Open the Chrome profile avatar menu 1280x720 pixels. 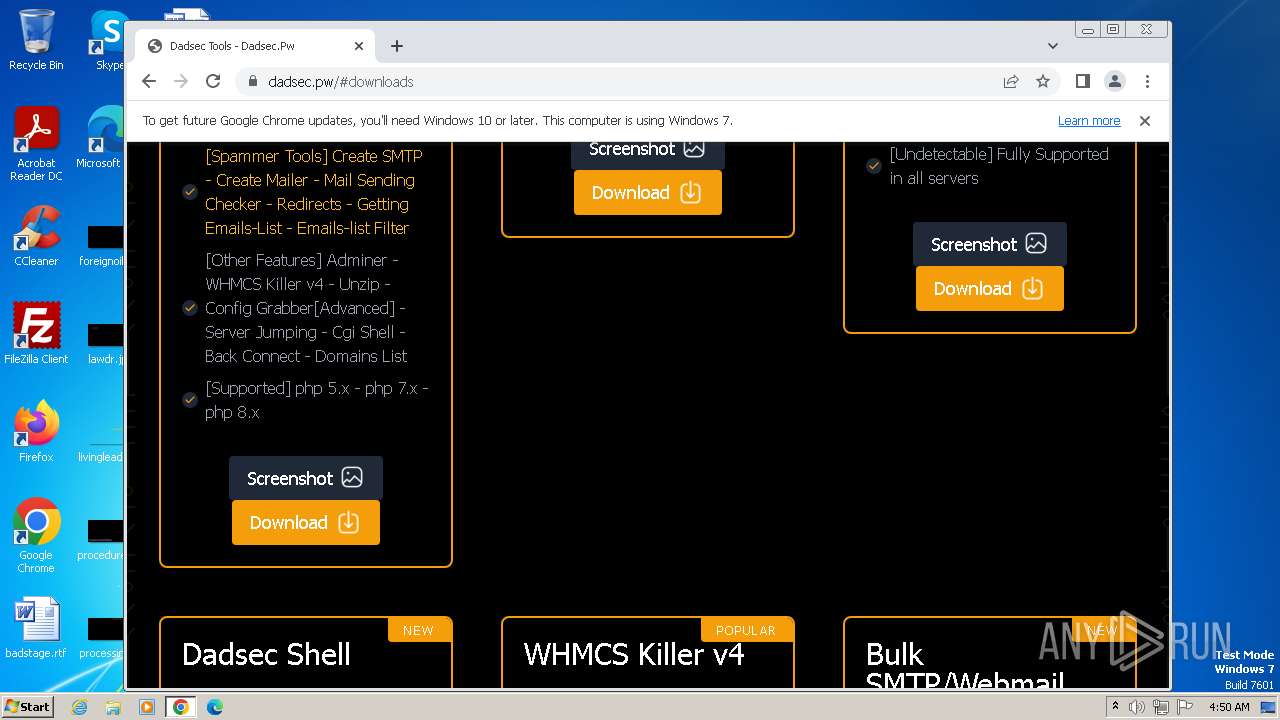pos(1115,81)
